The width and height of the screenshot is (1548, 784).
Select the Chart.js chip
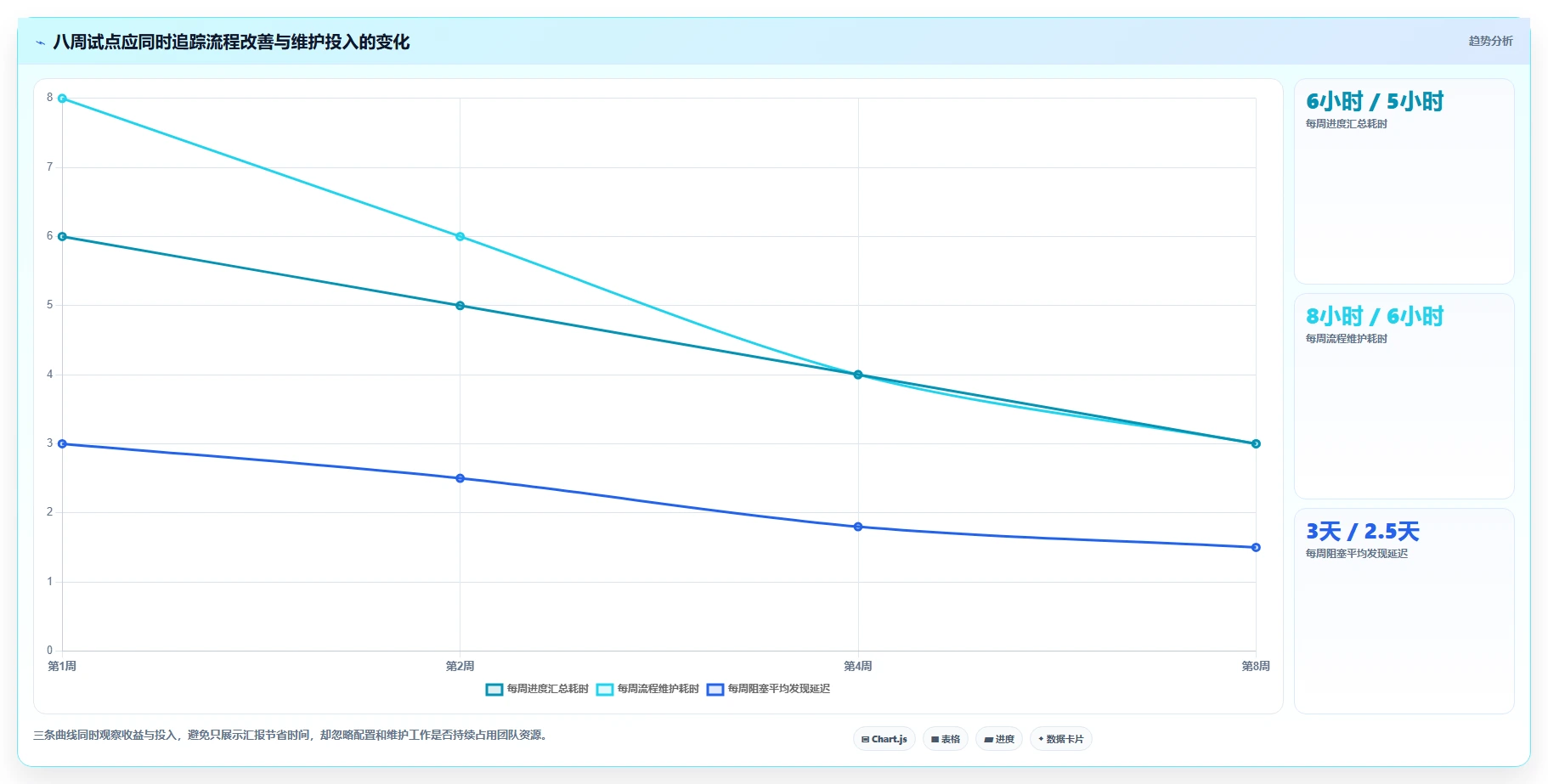884,739
